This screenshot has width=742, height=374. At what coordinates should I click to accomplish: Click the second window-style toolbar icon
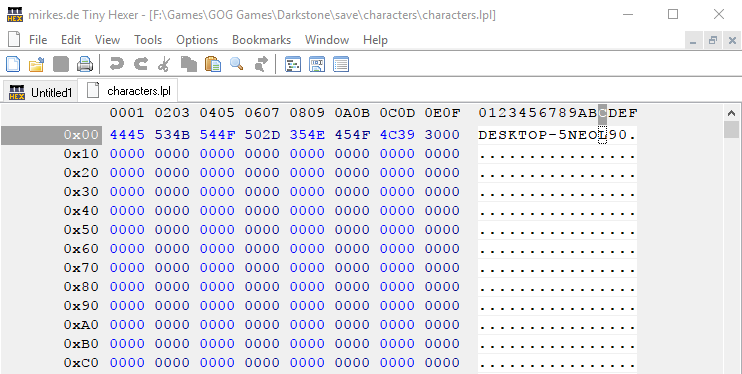click(x=317, y=64)
